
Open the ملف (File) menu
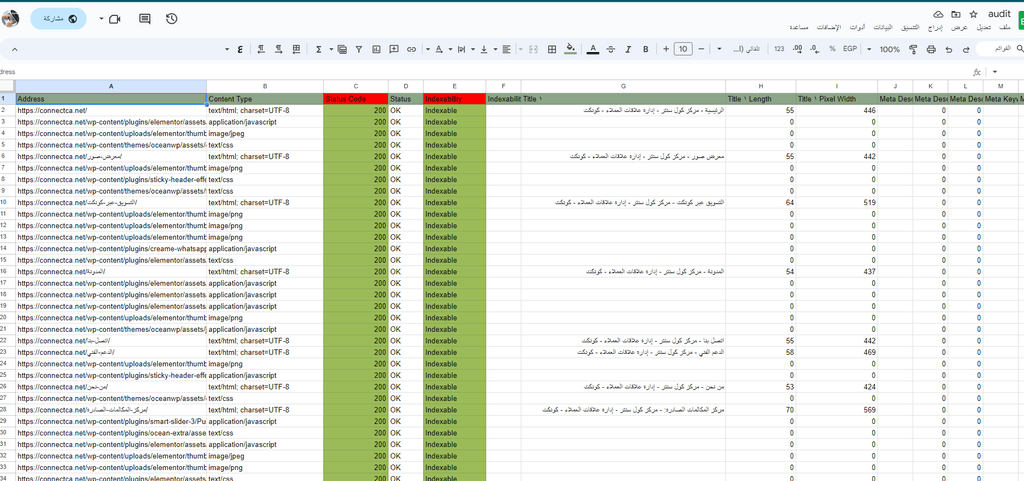coord(1004,27)
